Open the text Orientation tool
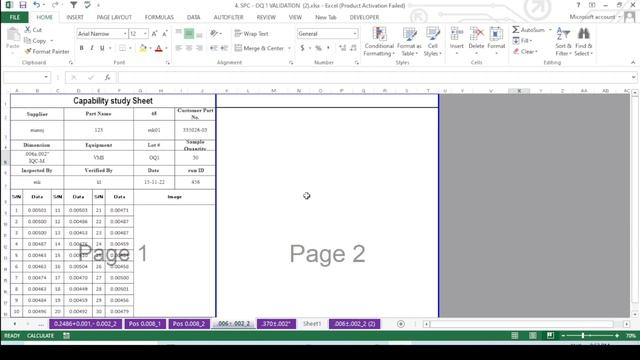Viewport: 640px width, 360px height. pyautogui.click(x=215, y=33)
